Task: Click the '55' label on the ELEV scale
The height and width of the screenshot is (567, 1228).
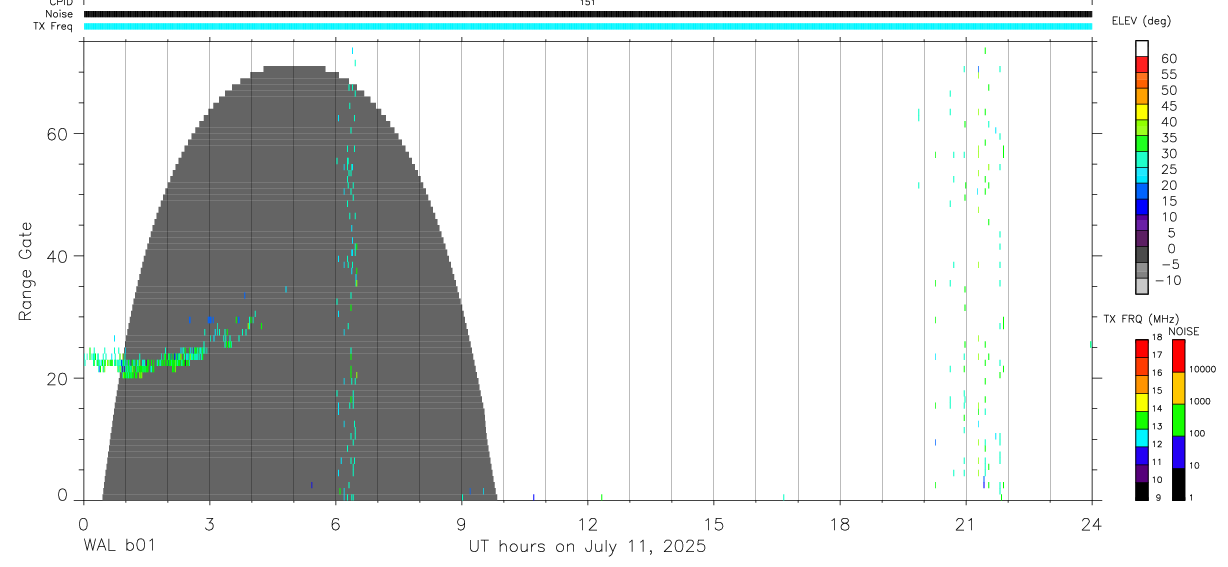Action: tap(1168, 75)
